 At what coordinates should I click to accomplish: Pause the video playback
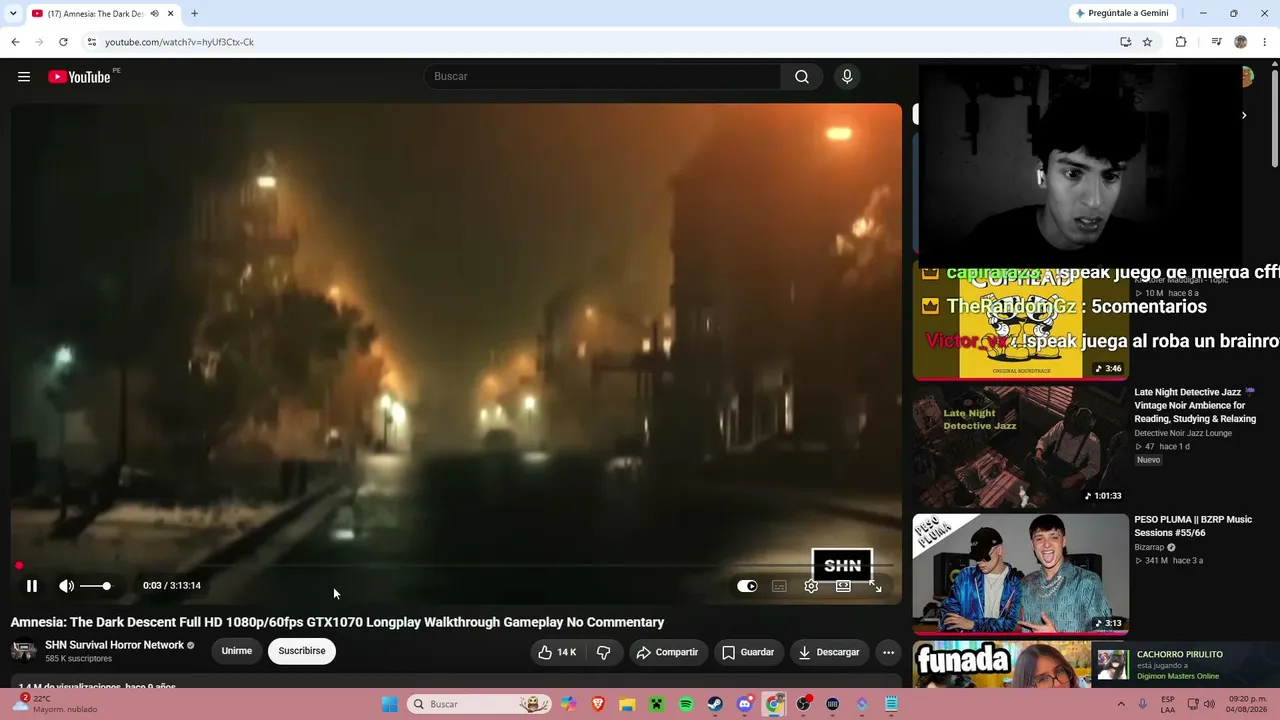point(32,586)
